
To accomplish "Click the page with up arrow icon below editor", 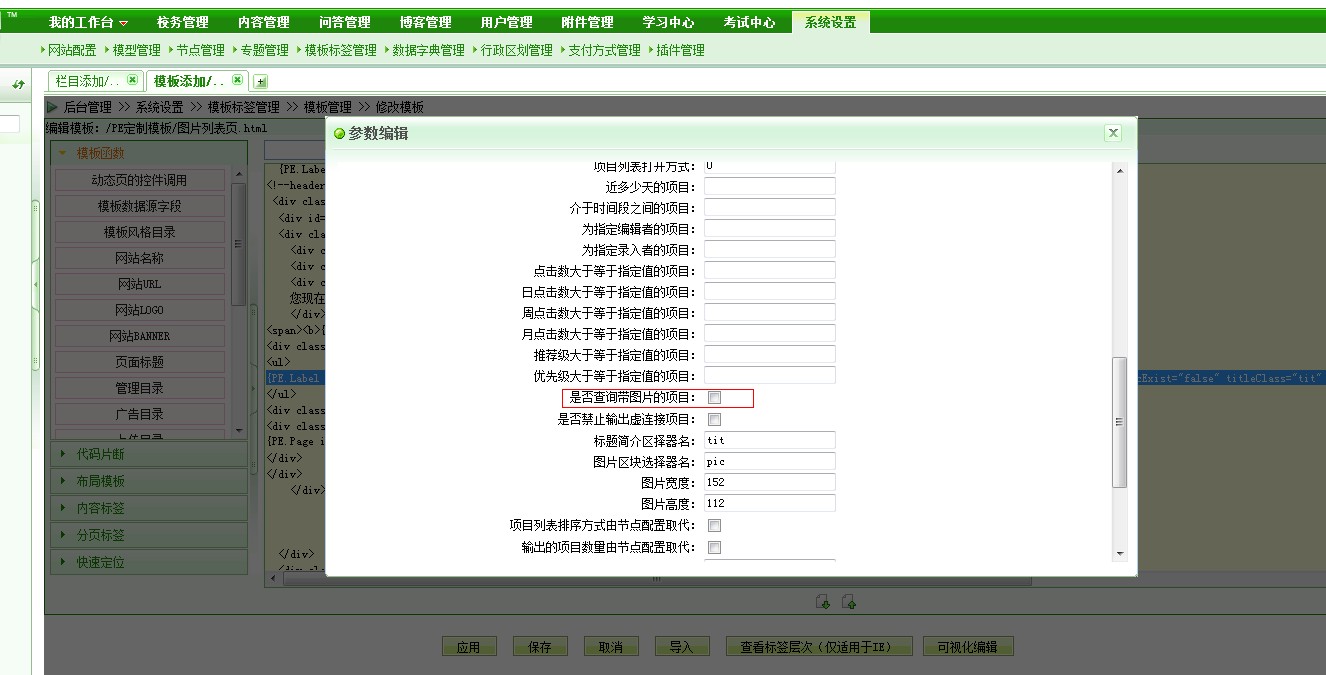I will 849,602.
